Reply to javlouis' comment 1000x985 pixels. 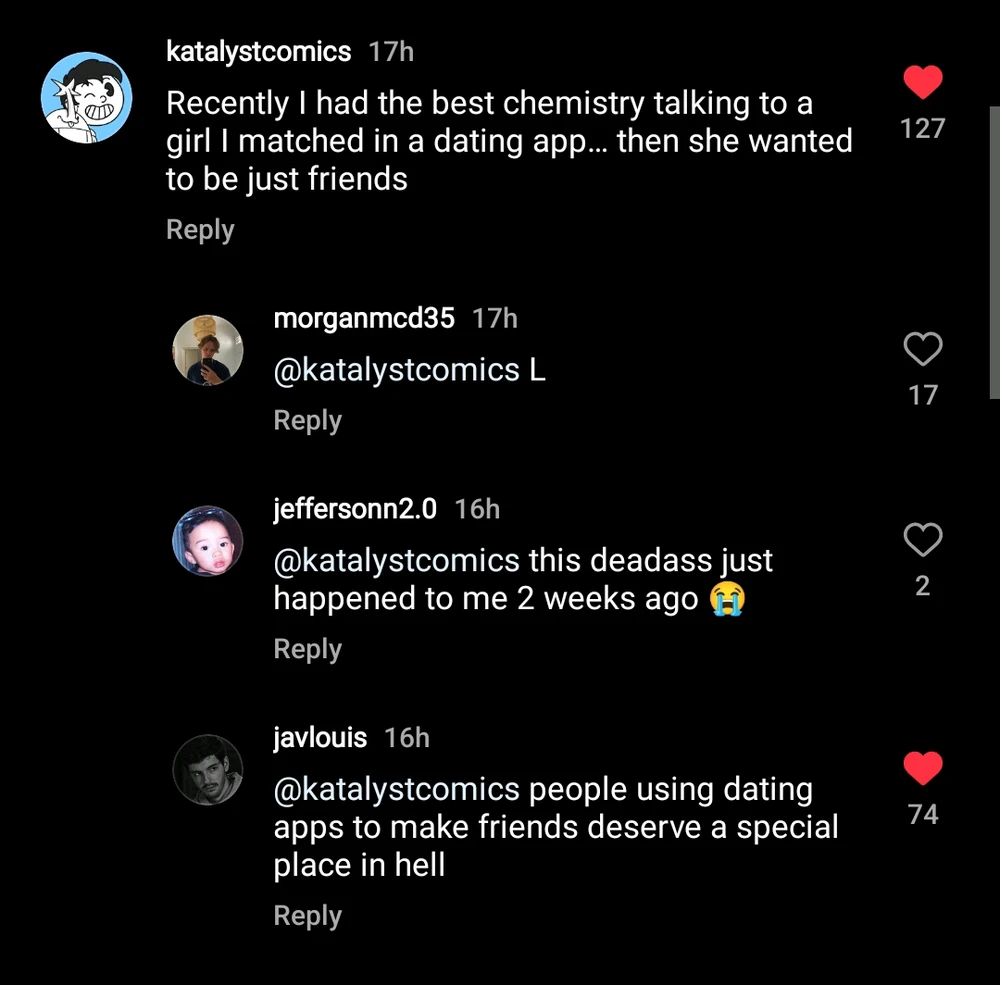tap(308, 916)
